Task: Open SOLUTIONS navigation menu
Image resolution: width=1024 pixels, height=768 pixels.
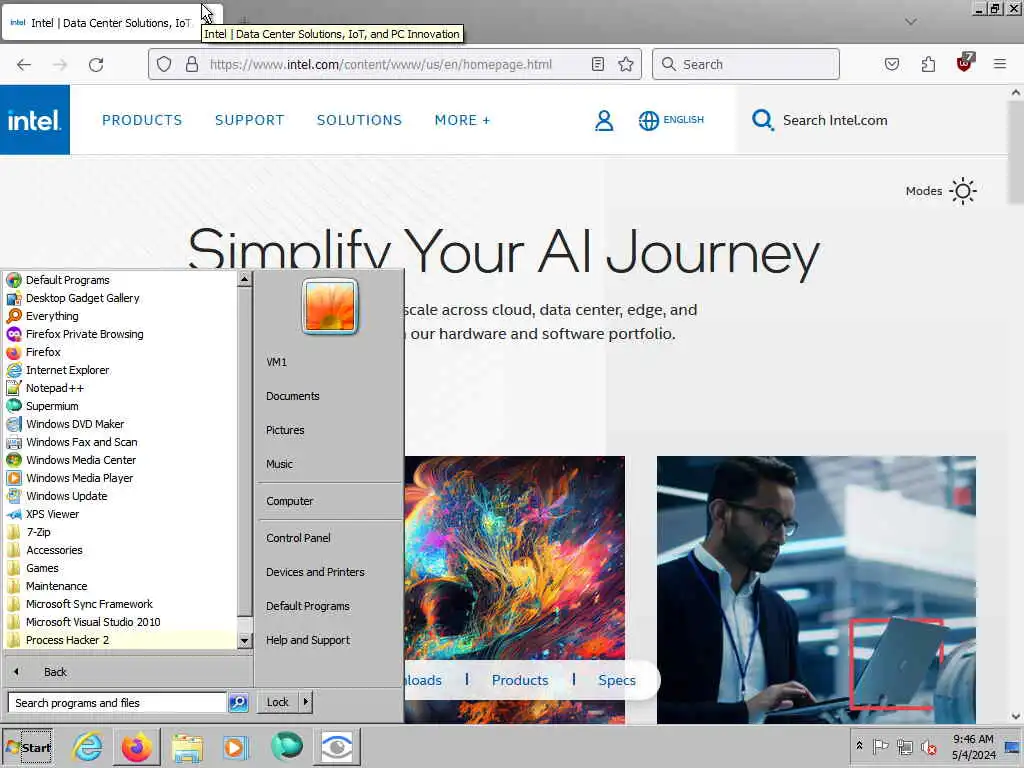Action: 359,120
